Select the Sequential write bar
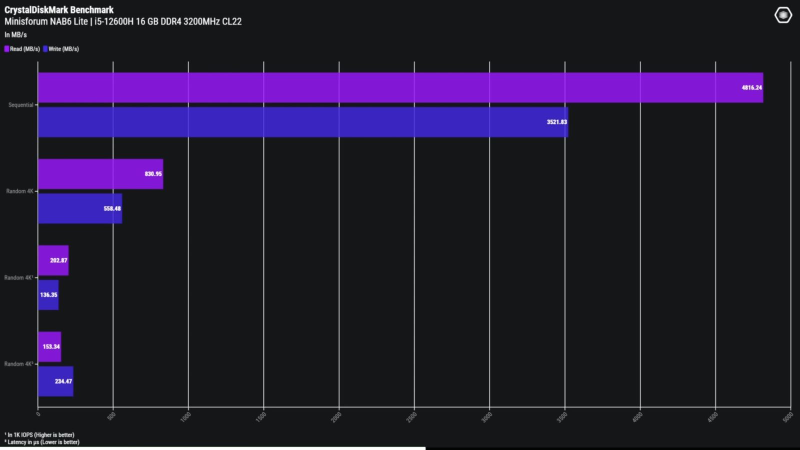 302,122
